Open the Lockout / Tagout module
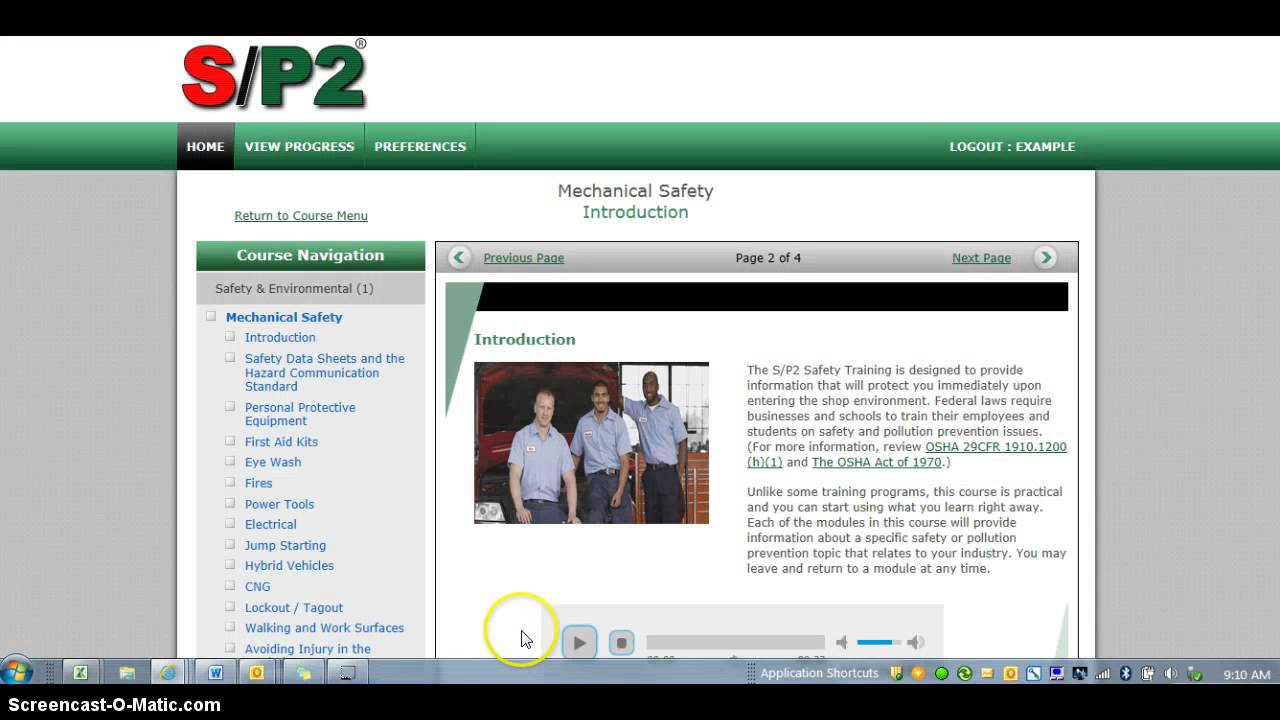This screenshot has height=720, width=1280. coord(294,607)
